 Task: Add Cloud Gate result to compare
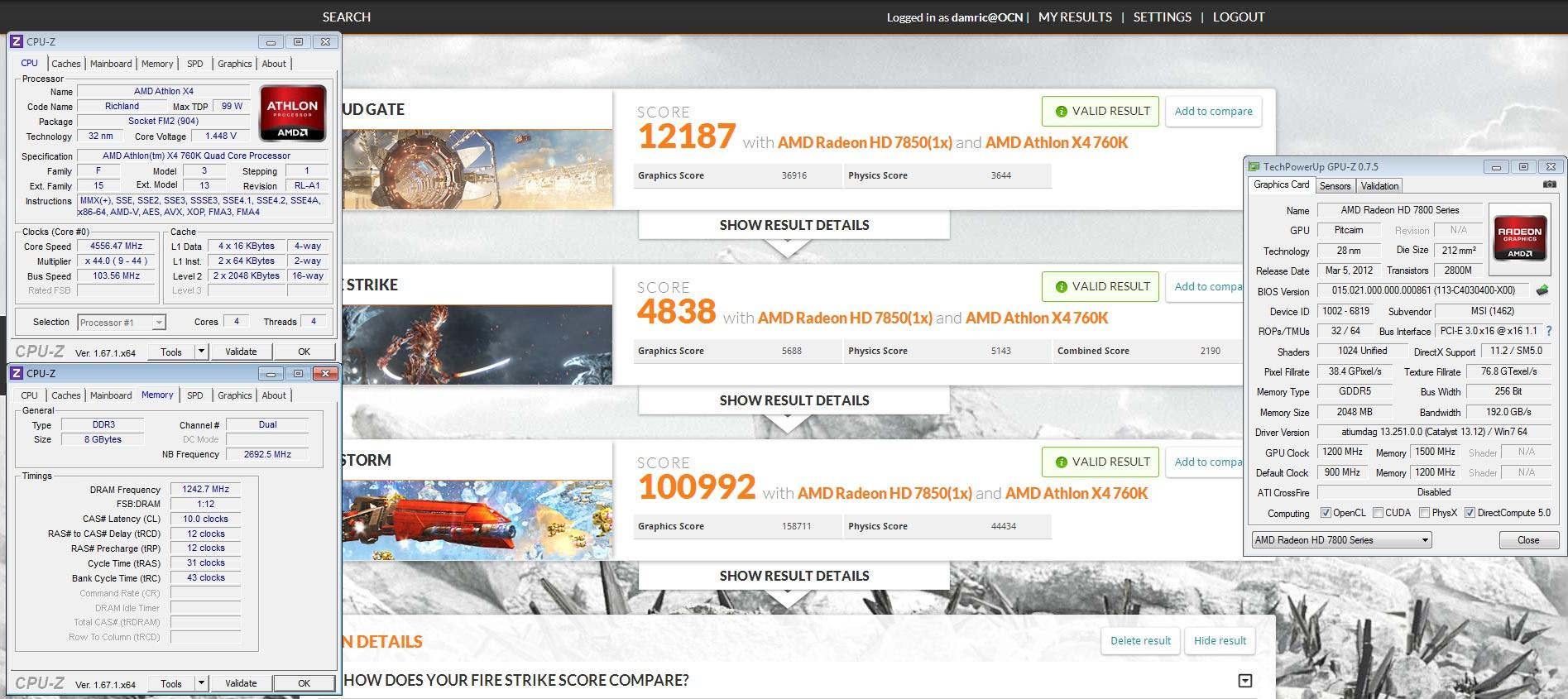[x=1213, y=111]
